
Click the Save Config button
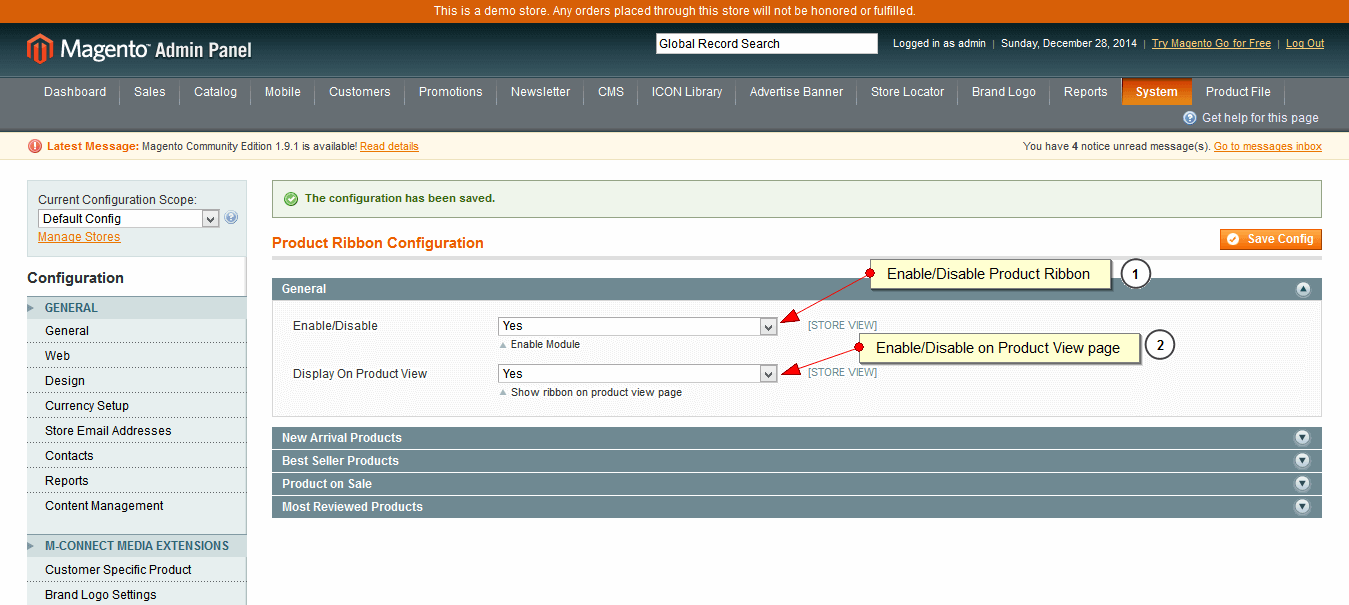coord(1270,239)
